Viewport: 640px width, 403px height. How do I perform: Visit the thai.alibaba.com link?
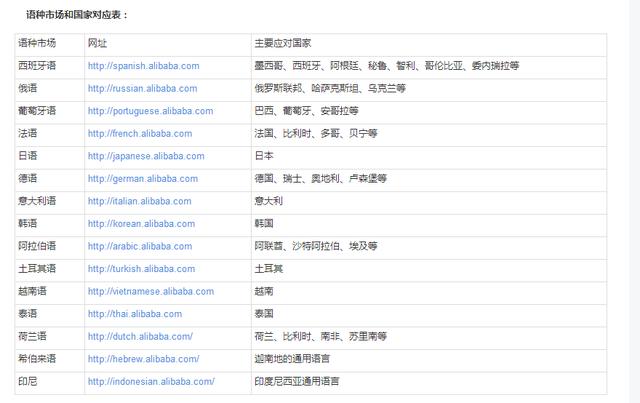point(135,314)
